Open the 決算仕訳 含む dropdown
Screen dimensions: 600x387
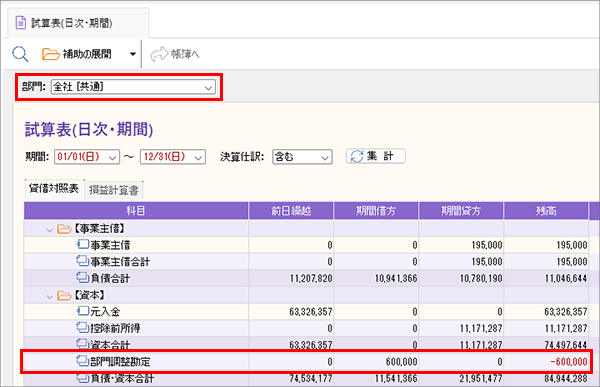[302, 157]
